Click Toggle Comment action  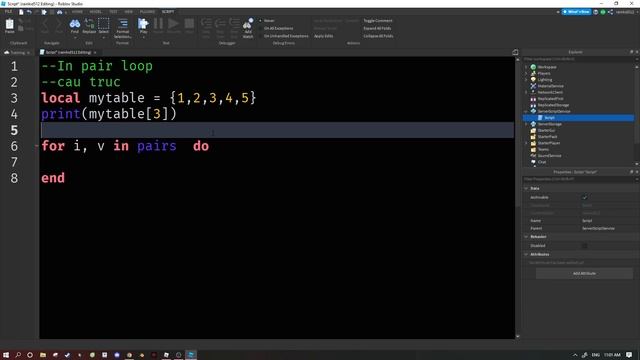[378, 20]
